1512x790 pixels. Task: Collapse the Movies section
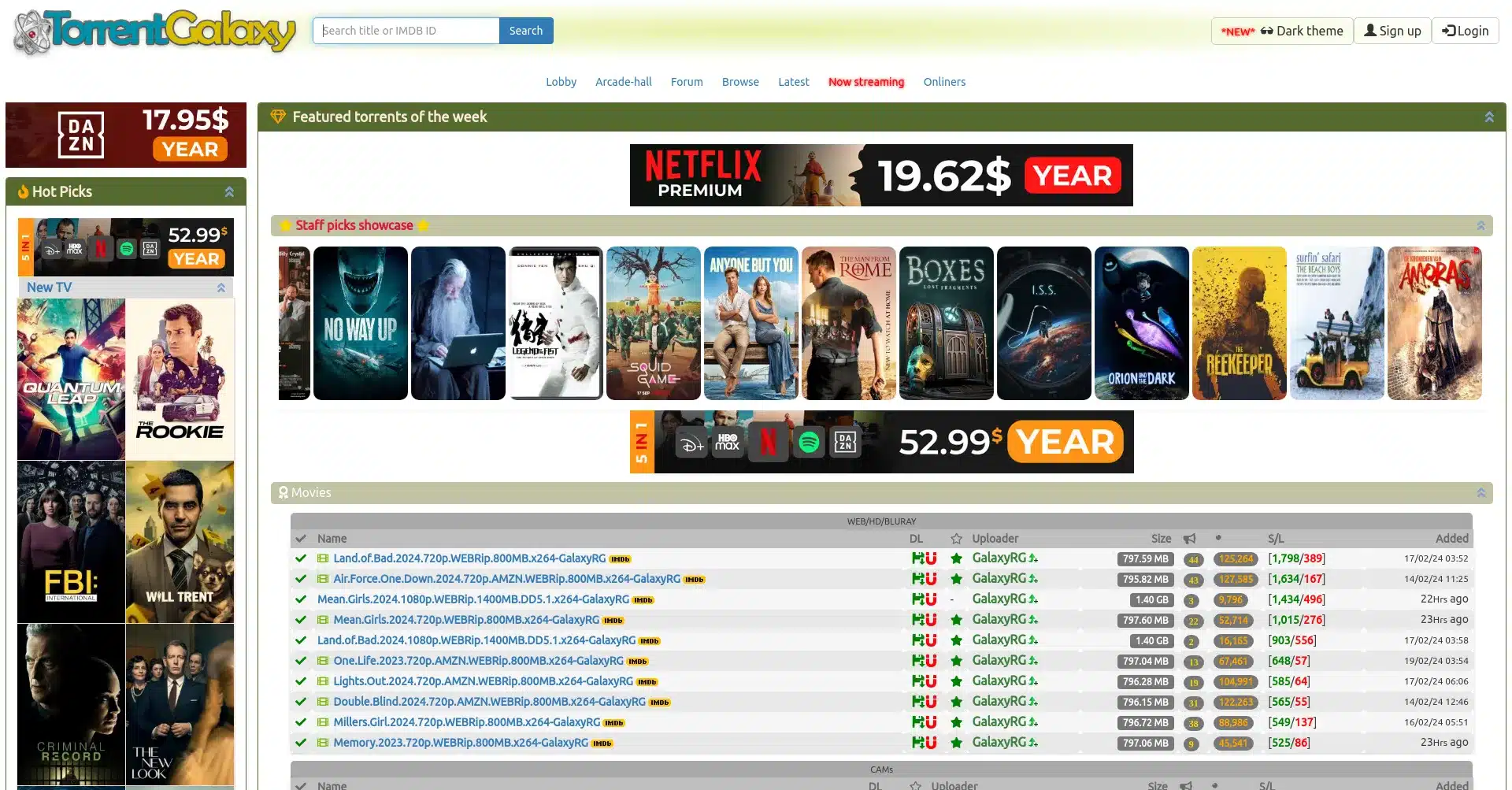(1480, 492)
